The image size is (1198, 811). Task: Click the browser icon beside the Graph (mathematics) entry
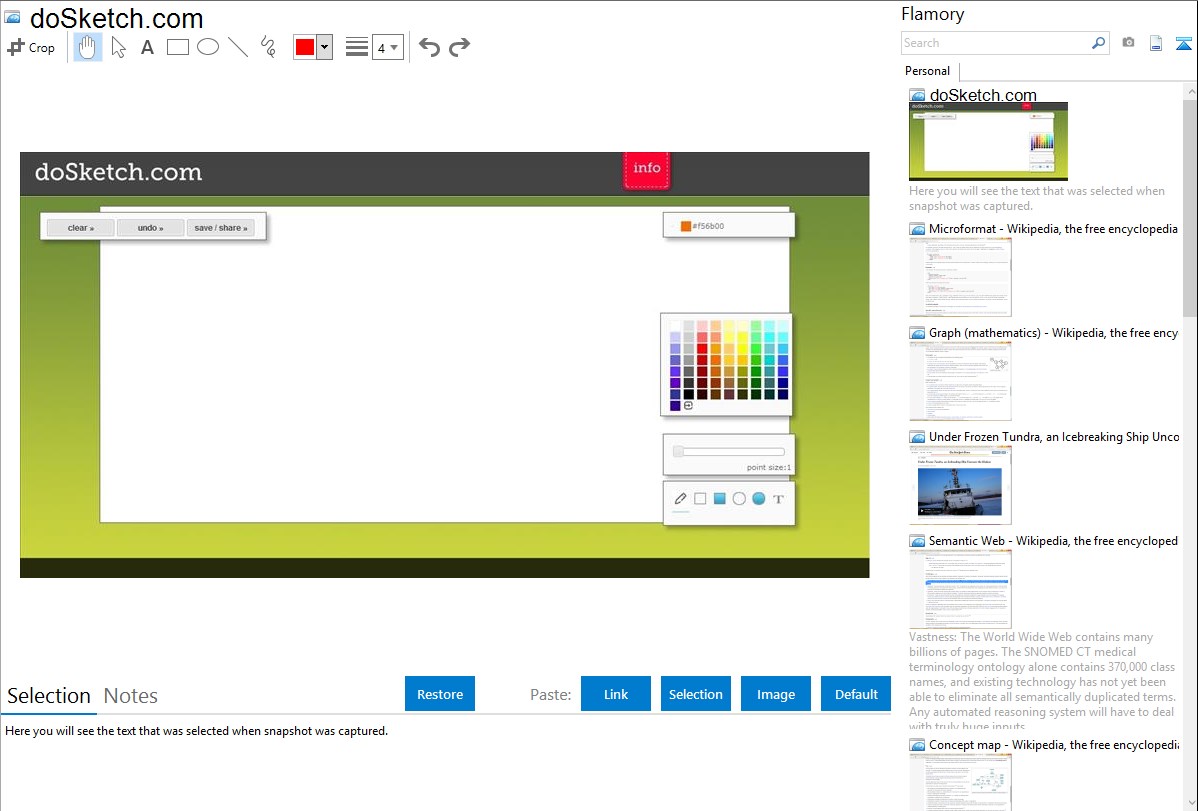(917, 333)
